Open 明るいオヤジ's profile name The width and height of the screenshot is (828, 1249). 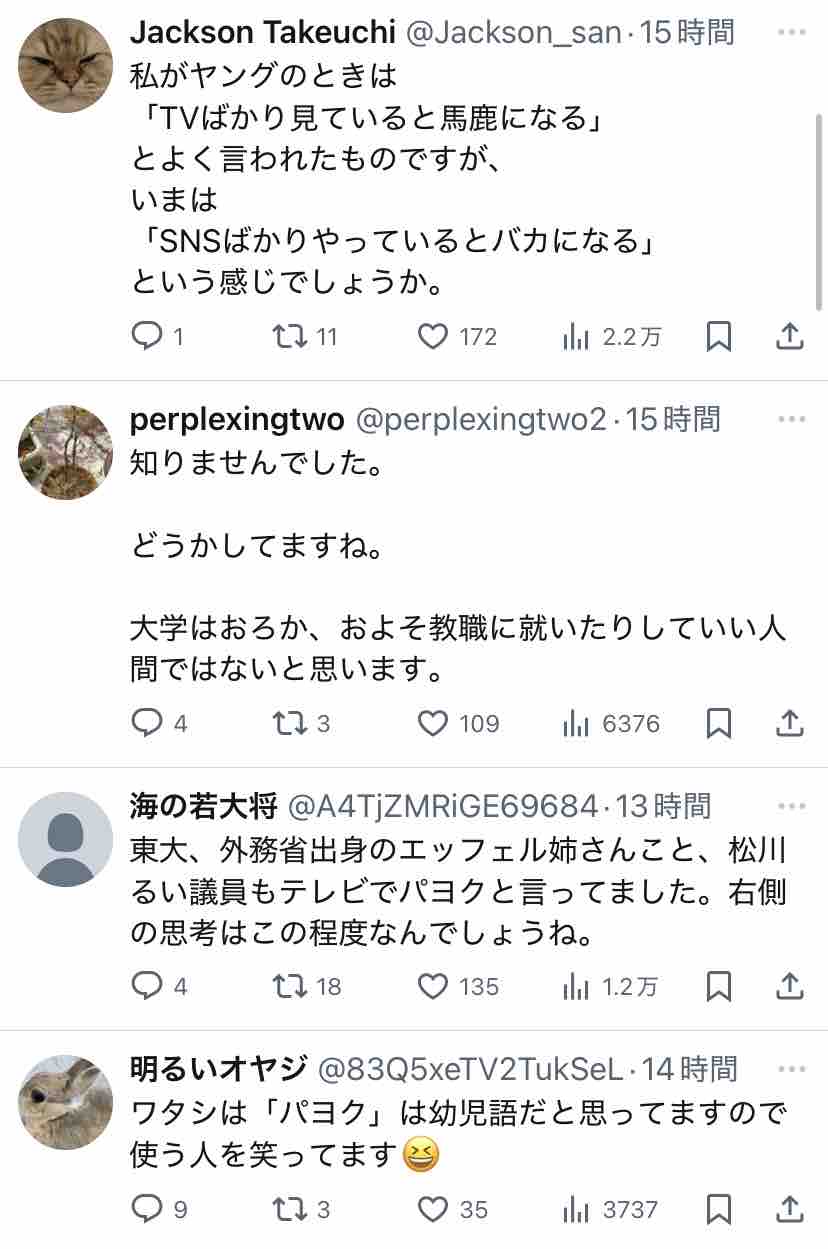click(x=218, y=1069)
